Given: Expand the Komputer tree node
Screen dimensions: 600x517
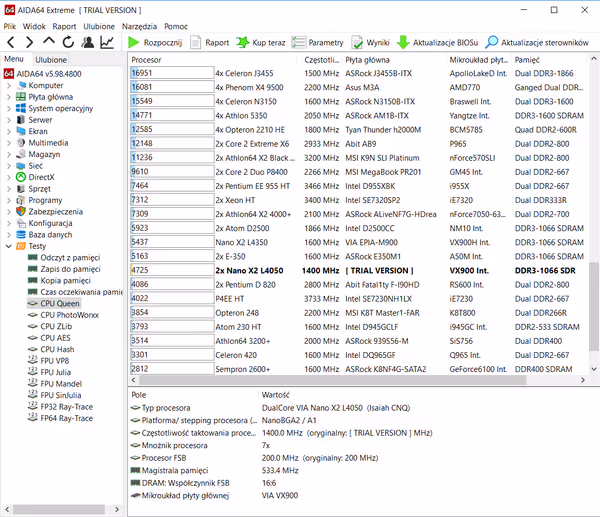Looking at the screenshot, I should coord(9,85).
